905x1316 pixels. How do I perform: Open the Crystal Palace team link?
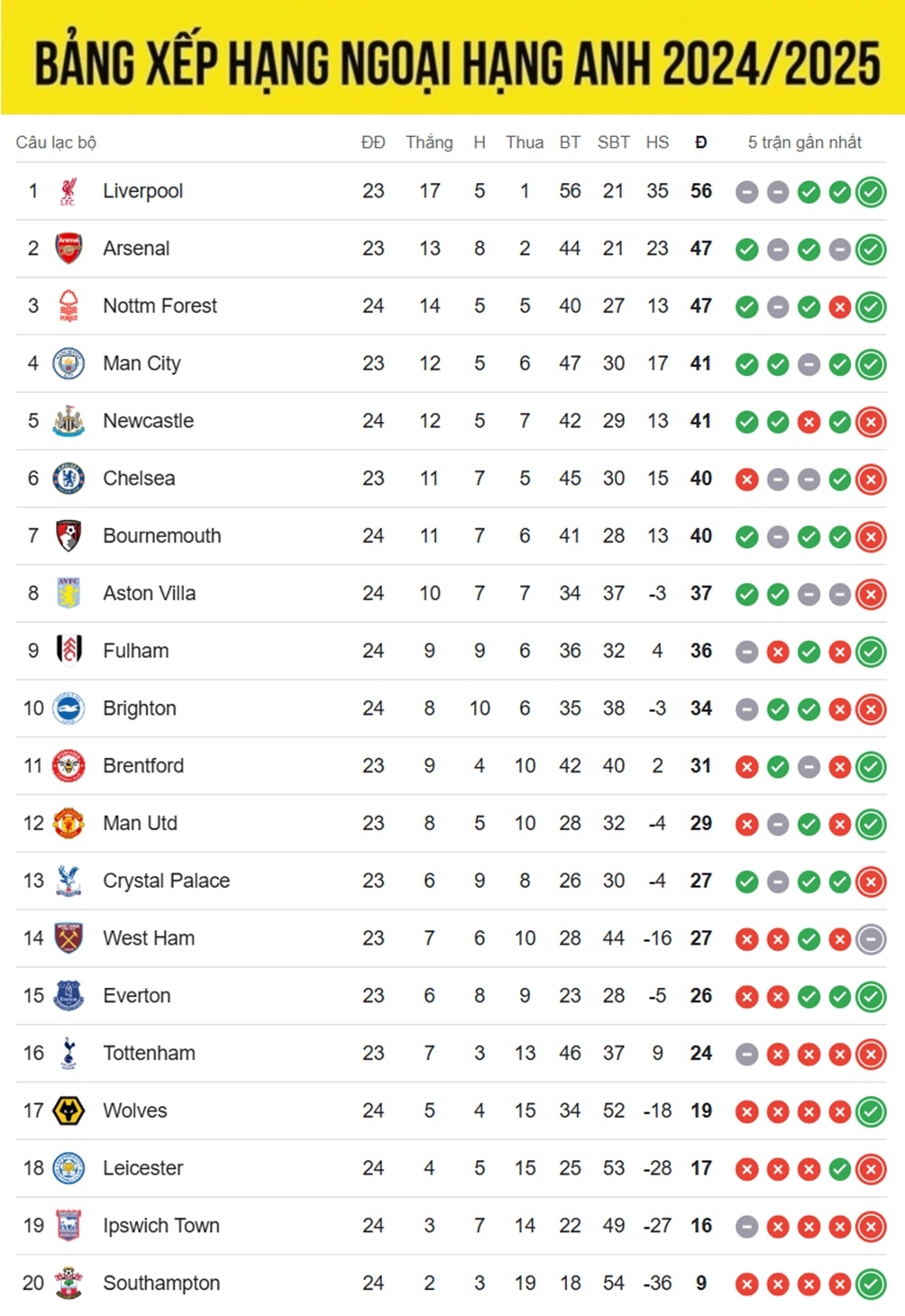166,881
